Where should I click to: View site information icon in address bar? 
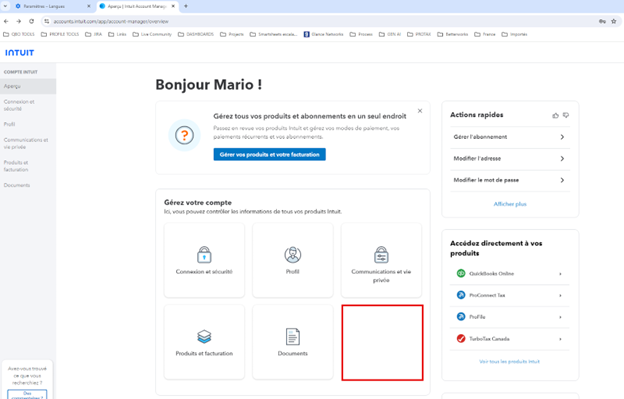(x=47, y=21)
